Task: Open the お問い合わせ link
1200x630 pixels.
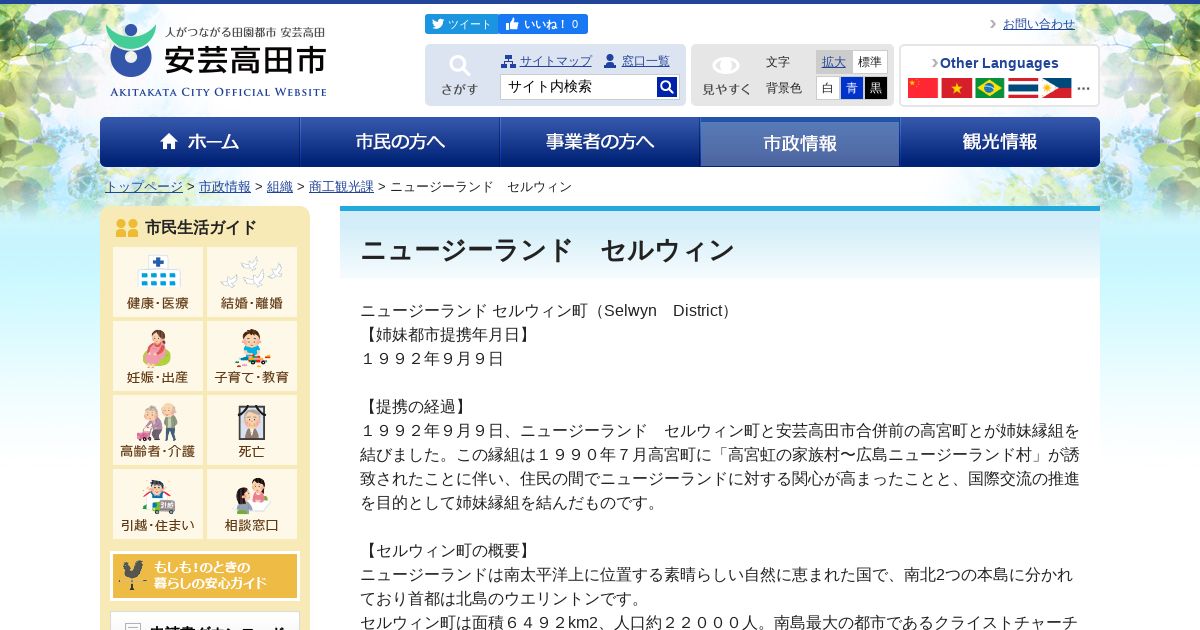Action: tap(1038, 24)
